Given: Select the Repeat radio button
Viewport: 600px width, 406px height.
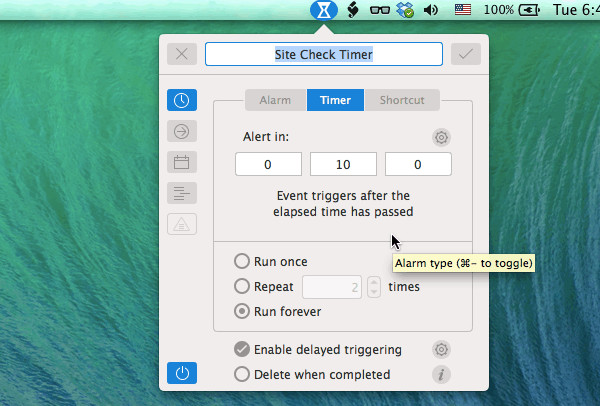Looking at the screenshot, I should coord(242,286).
